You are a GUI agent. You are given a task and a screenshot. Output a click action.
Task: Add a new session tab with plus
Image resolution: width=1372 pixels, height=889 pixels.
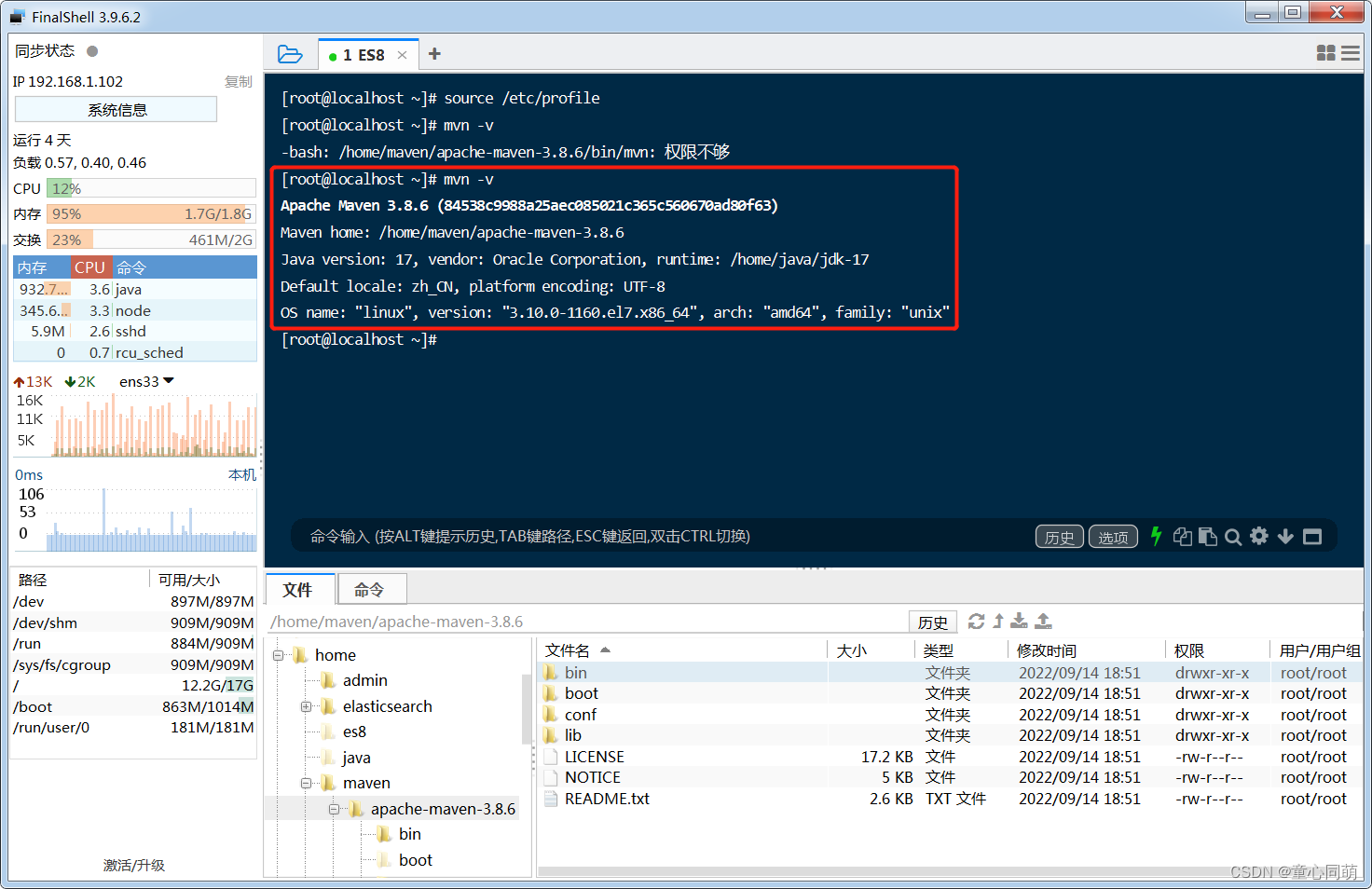coord(434,54)
